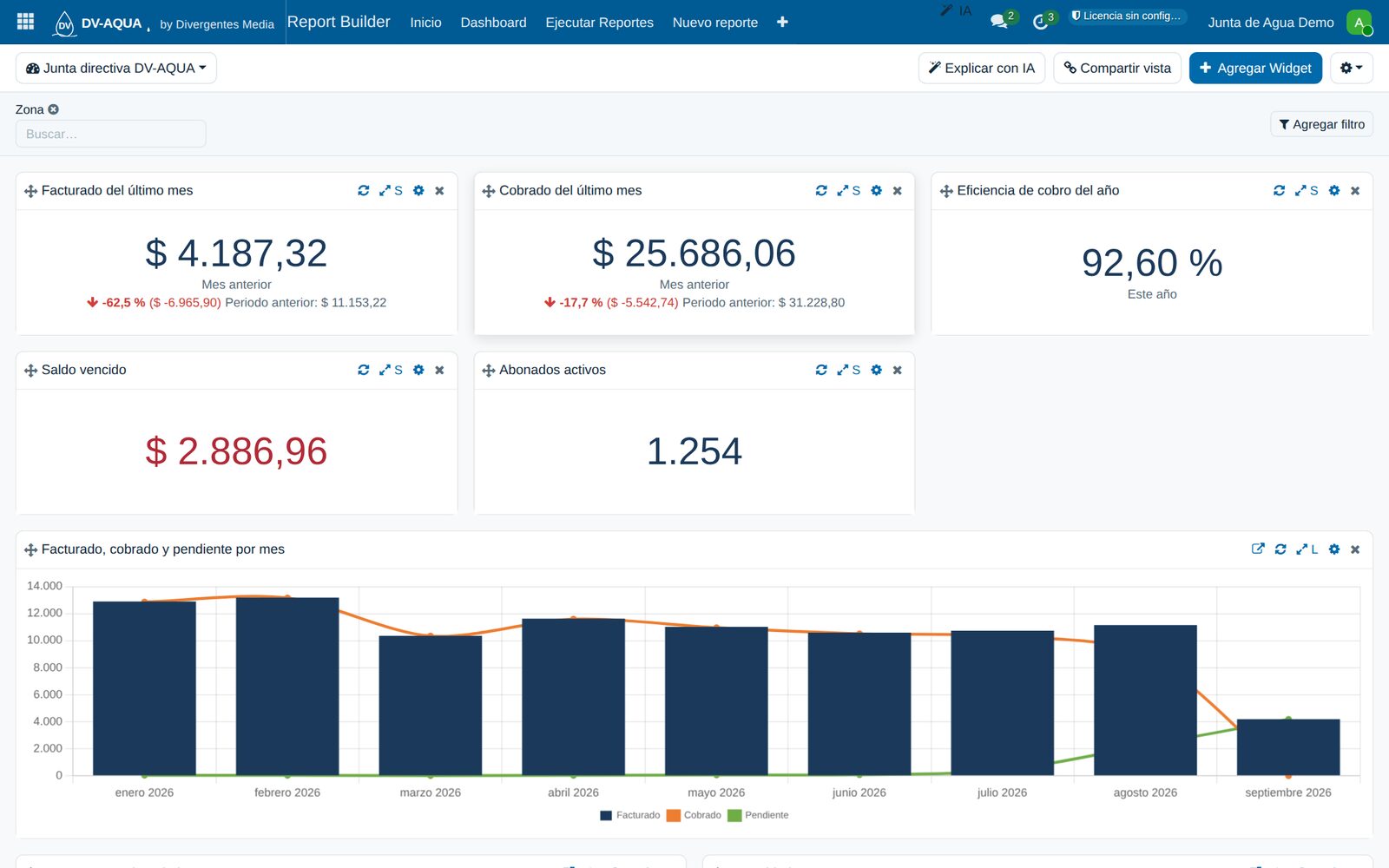Click Compartir vista button
Screen dimensions: 1389x868
tap(1117, 68)
